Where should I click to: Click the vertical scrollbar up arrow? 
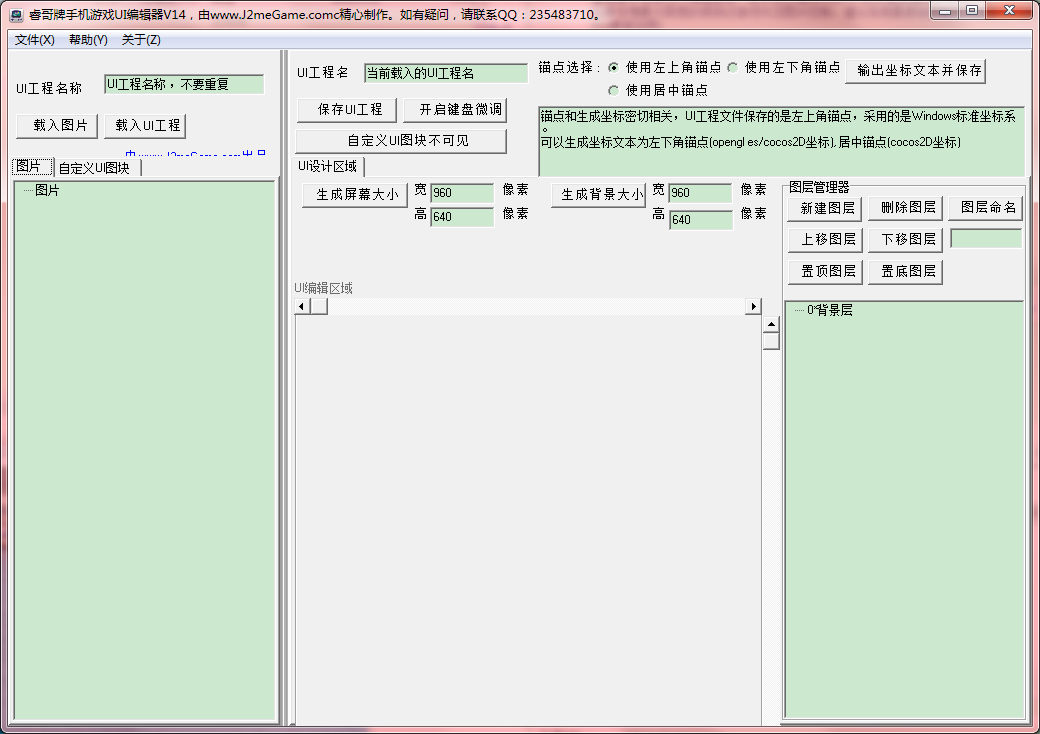point(771,324)
